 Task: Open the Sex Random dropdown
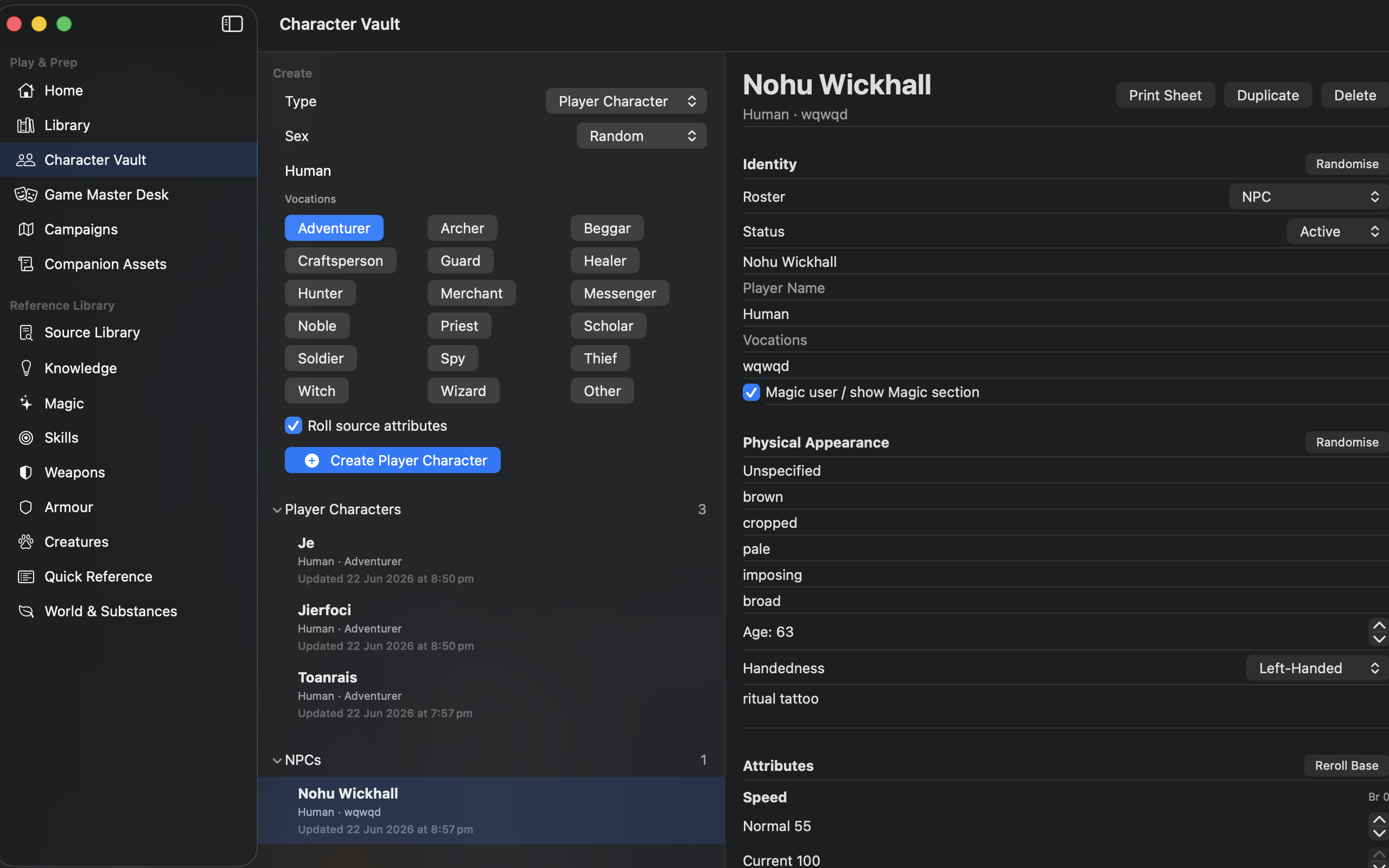point(641,136)
